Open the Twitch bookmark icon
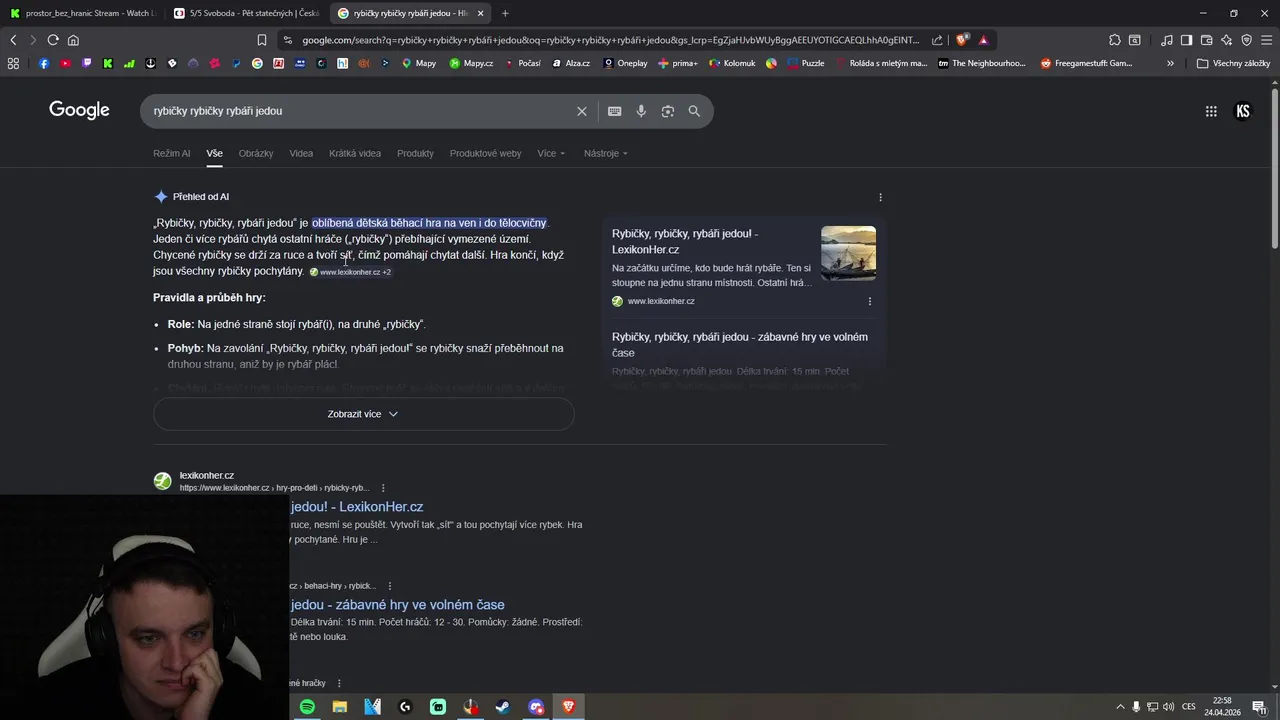Viewport: 1280px width, 720px height. [x=87, y=63]
